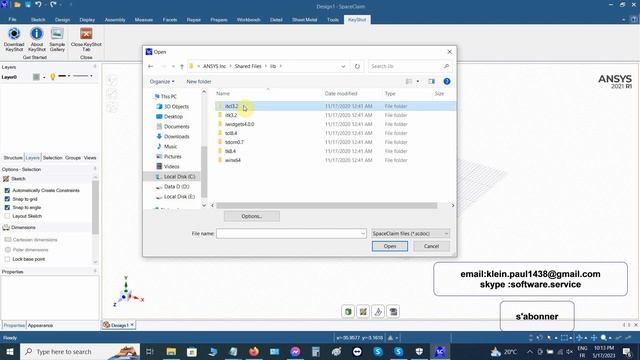Click Layer0 color swatch
Screen dimensions: 640x360
pos(36,77)
